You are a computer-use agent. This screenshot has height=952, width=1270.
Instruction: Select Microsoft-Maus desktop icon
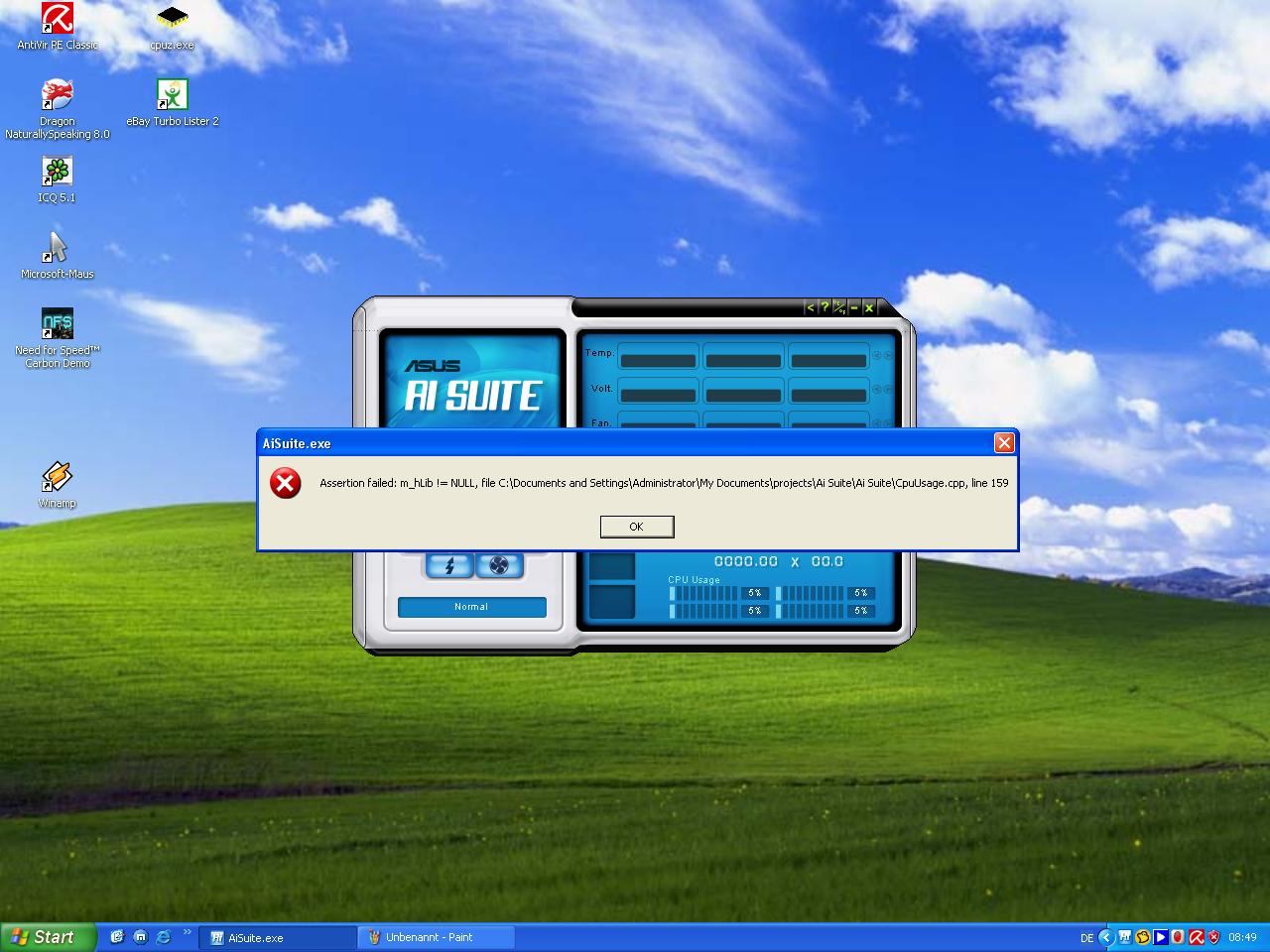pos(58,256)
